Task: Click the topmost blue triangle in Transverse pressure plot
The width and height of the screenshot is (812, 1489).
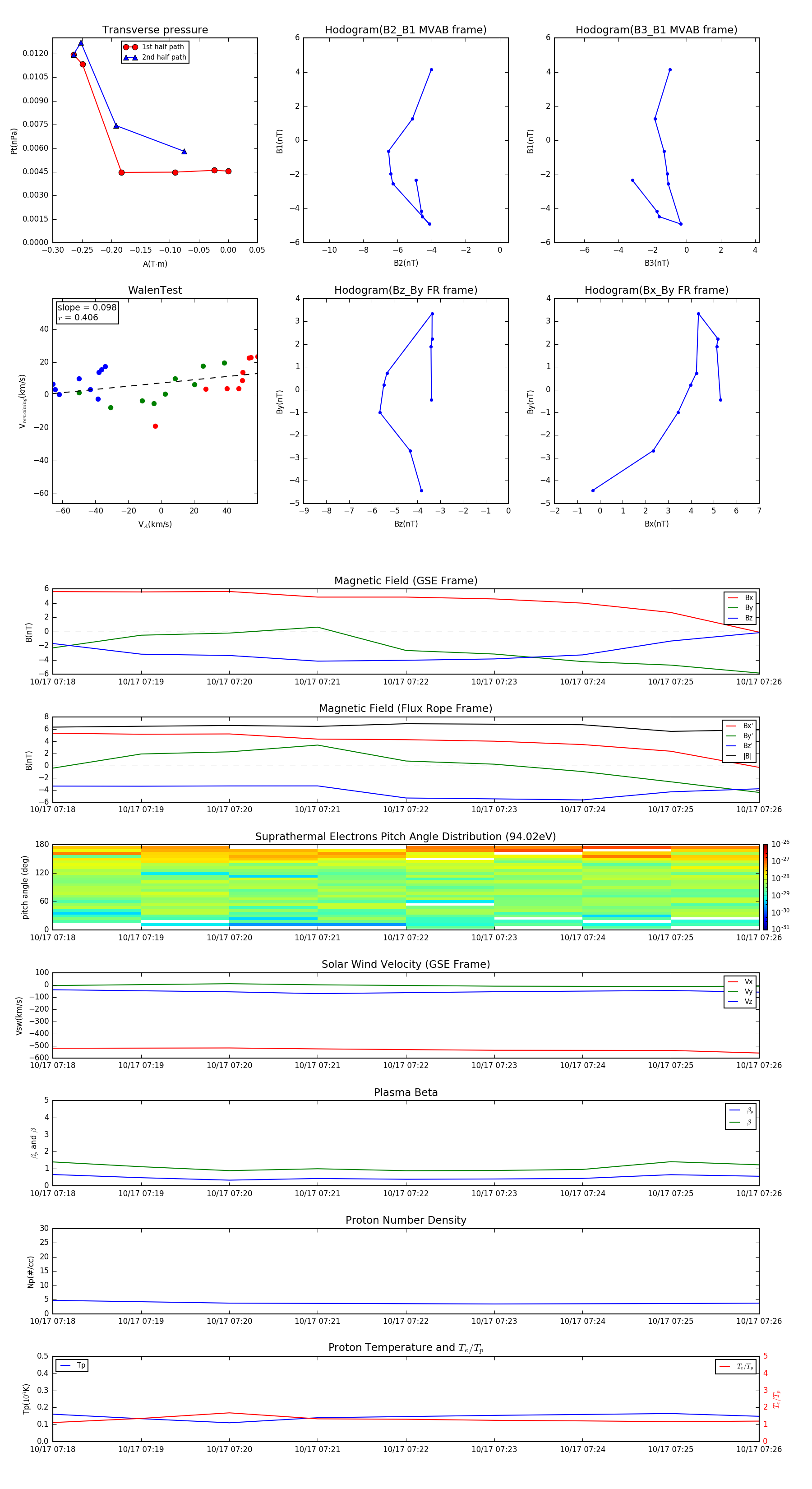Action: click(81, 43)
